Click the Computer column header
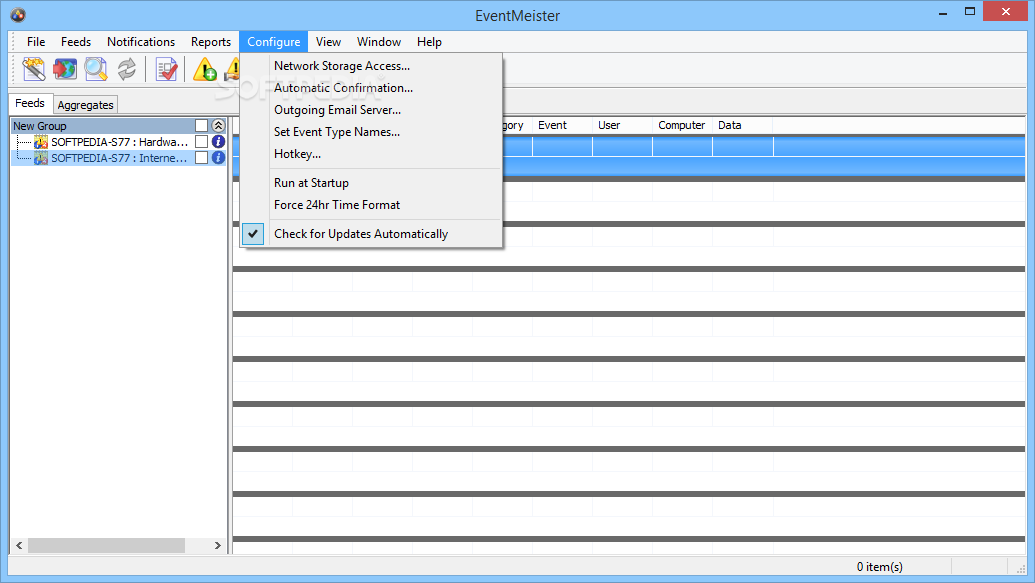 (x=682, y=125)
